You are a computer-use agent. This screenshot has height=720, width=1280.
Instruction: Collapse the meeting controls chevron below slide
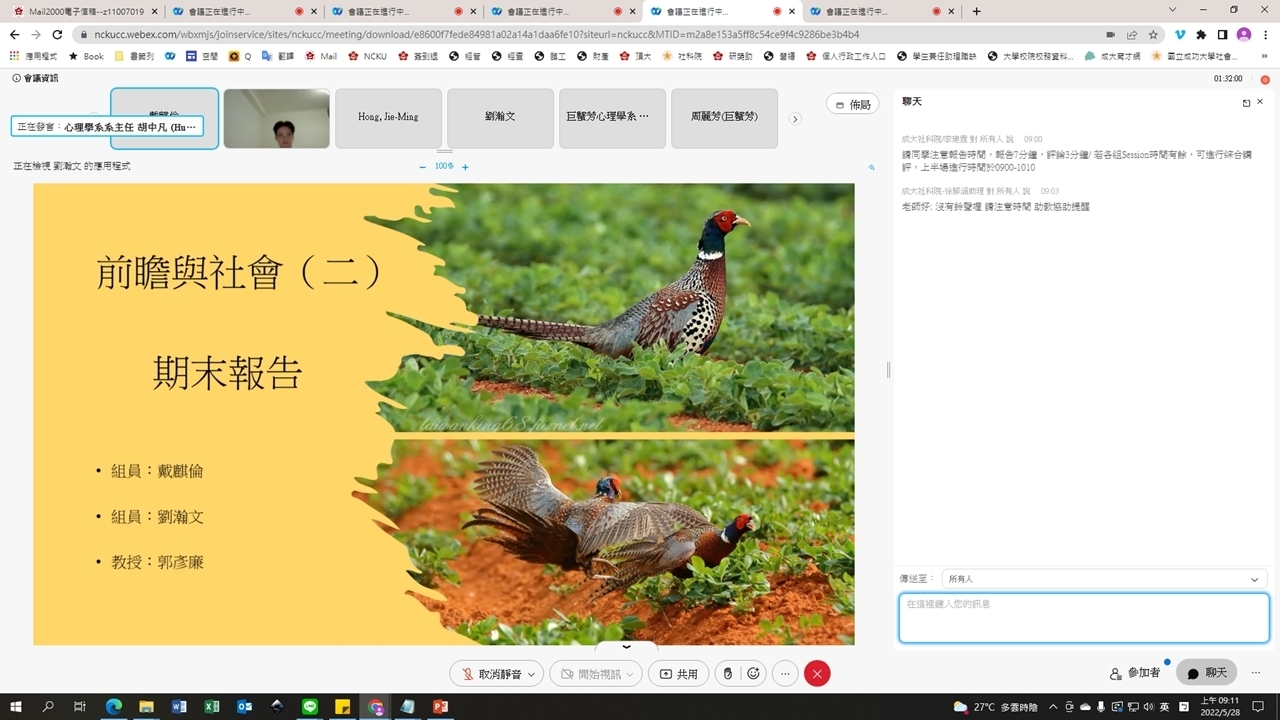click(x=627, y=647)
